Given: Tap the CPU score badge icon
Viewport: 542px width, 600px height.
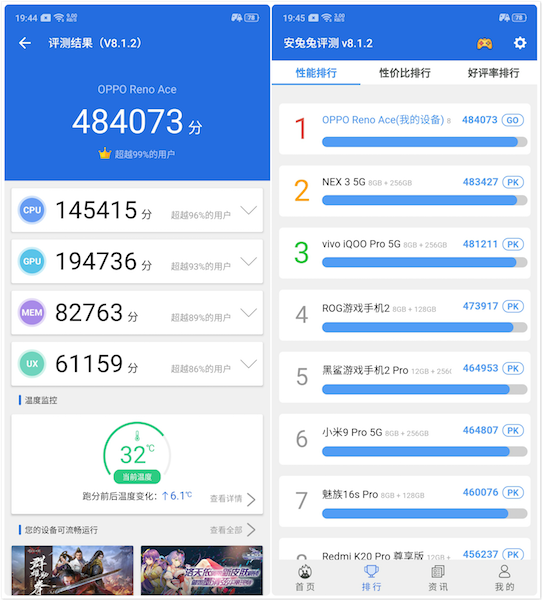Looking at the screenshot, I should pos(32,210).
